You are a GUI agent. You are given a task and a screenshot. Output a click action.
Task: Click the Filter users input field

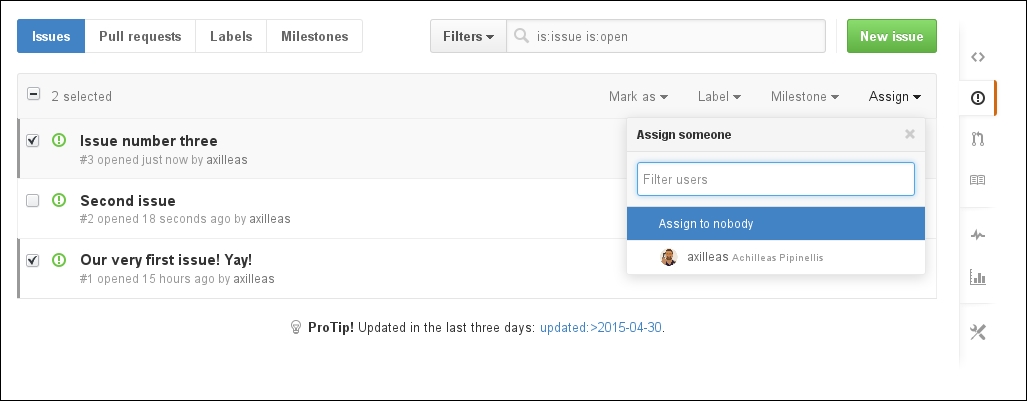[775, 179]
